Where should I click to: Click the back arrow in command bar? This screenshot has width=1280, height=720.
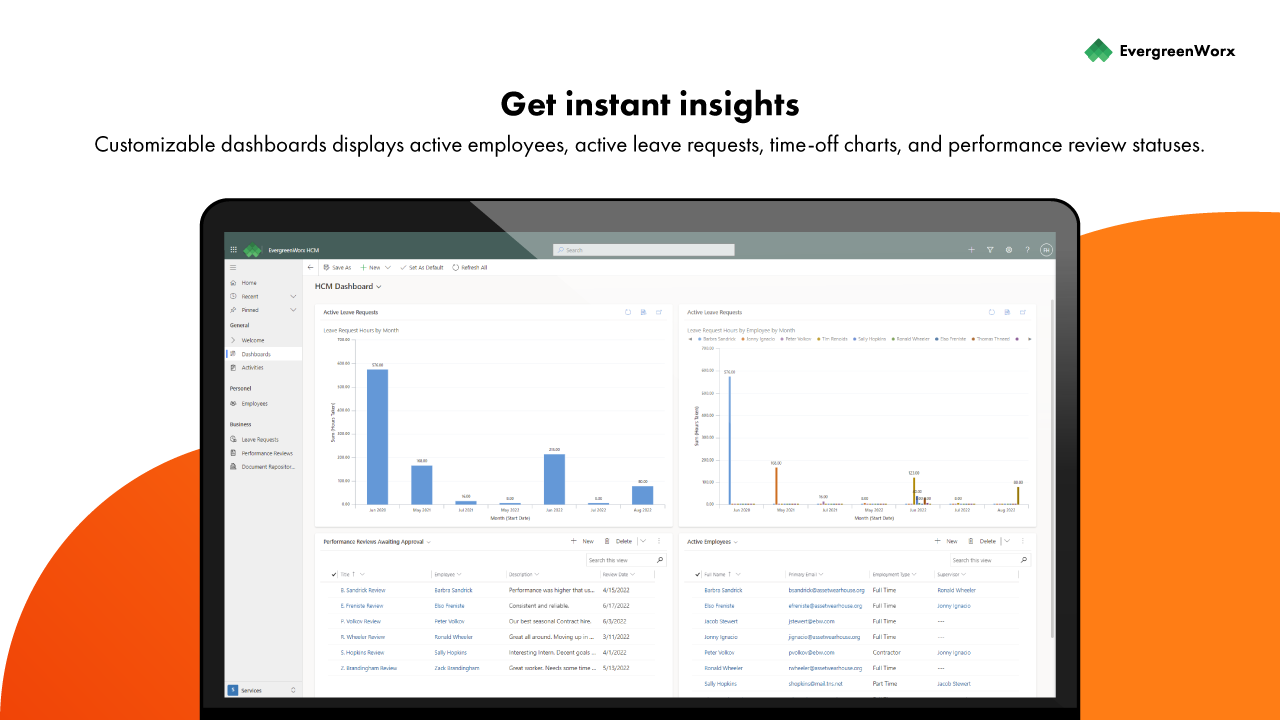tap(311, 267)
